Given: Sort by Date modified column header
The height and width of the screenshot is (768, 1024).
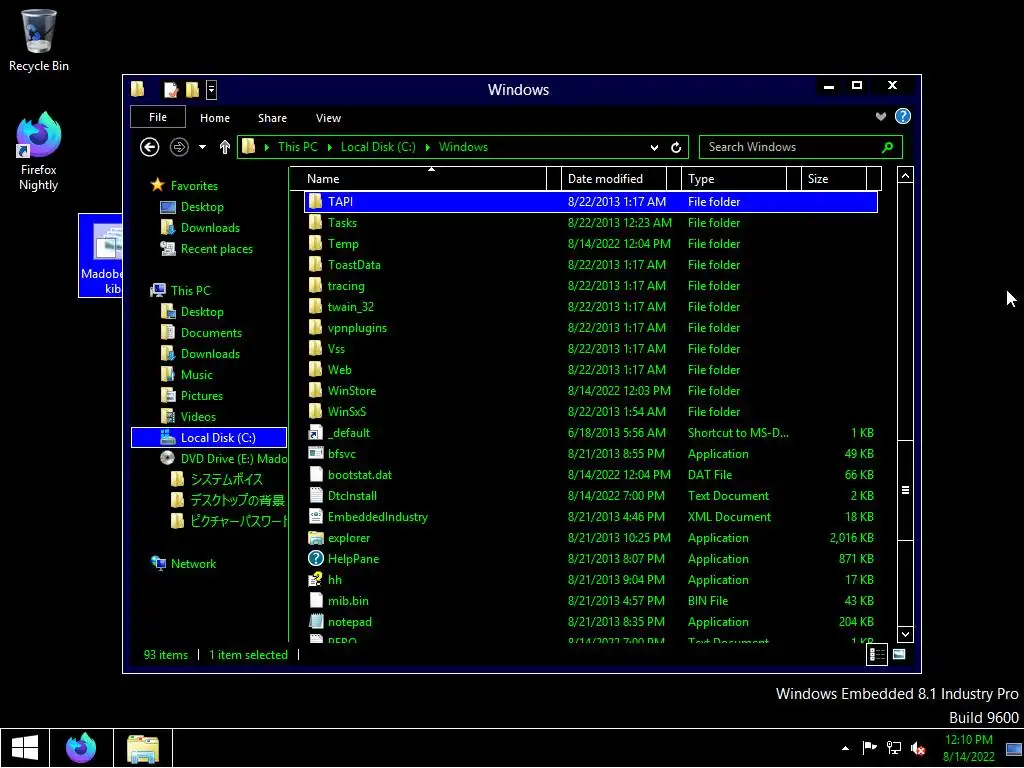Looking at the screenshot, I should pyautogui.click(x=613, y=178).
